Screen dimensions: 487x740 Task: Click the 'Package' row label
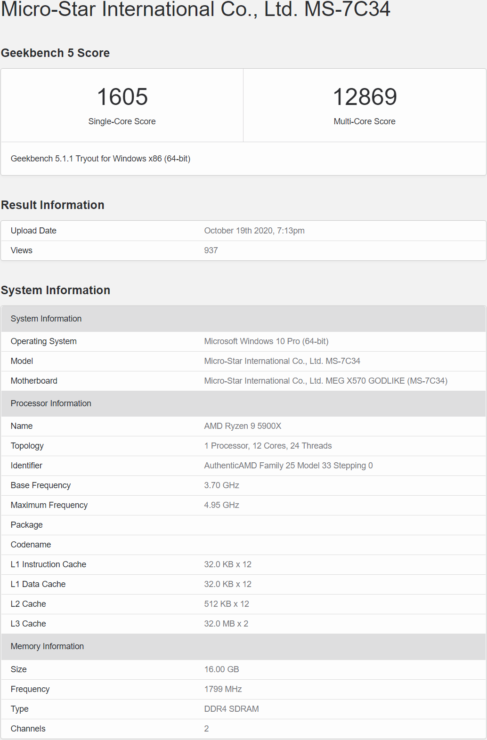tap(26, 525)
